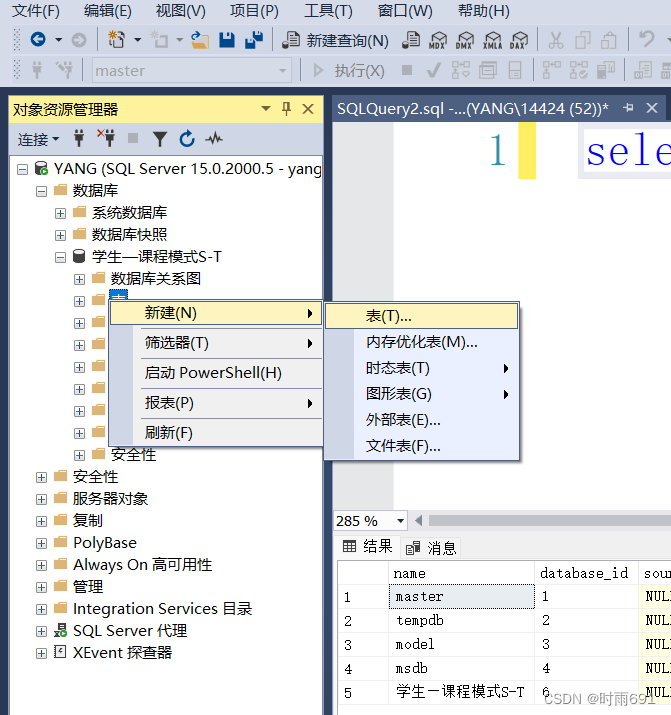Click the undo arrow icon
The height and width of the screenshot is (715, 671).
646,39
